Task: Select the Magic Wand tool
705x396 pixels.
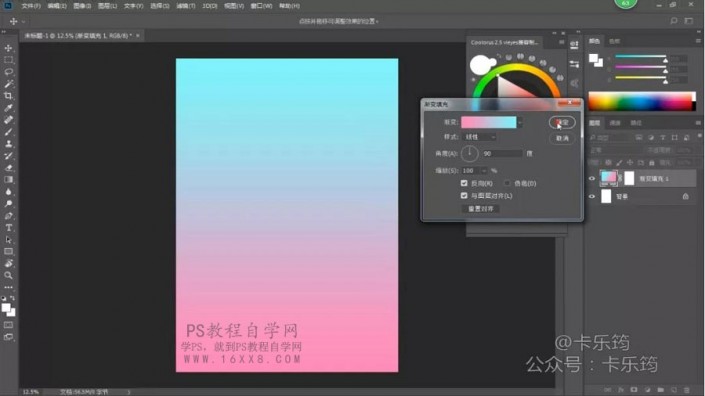Action: (x=9, y=84)
